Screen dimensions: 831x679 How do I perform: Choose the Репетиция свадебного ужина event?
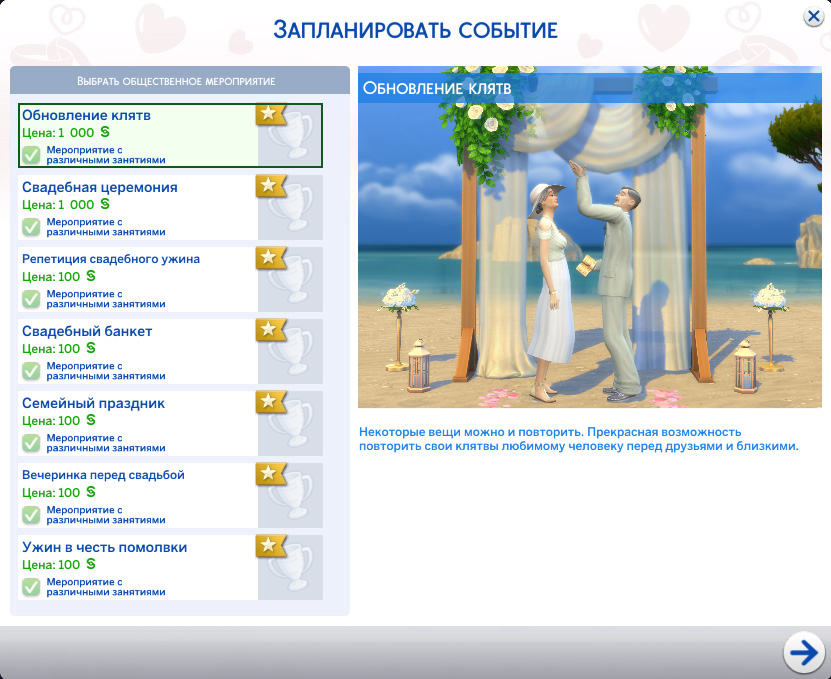(111, 259)
